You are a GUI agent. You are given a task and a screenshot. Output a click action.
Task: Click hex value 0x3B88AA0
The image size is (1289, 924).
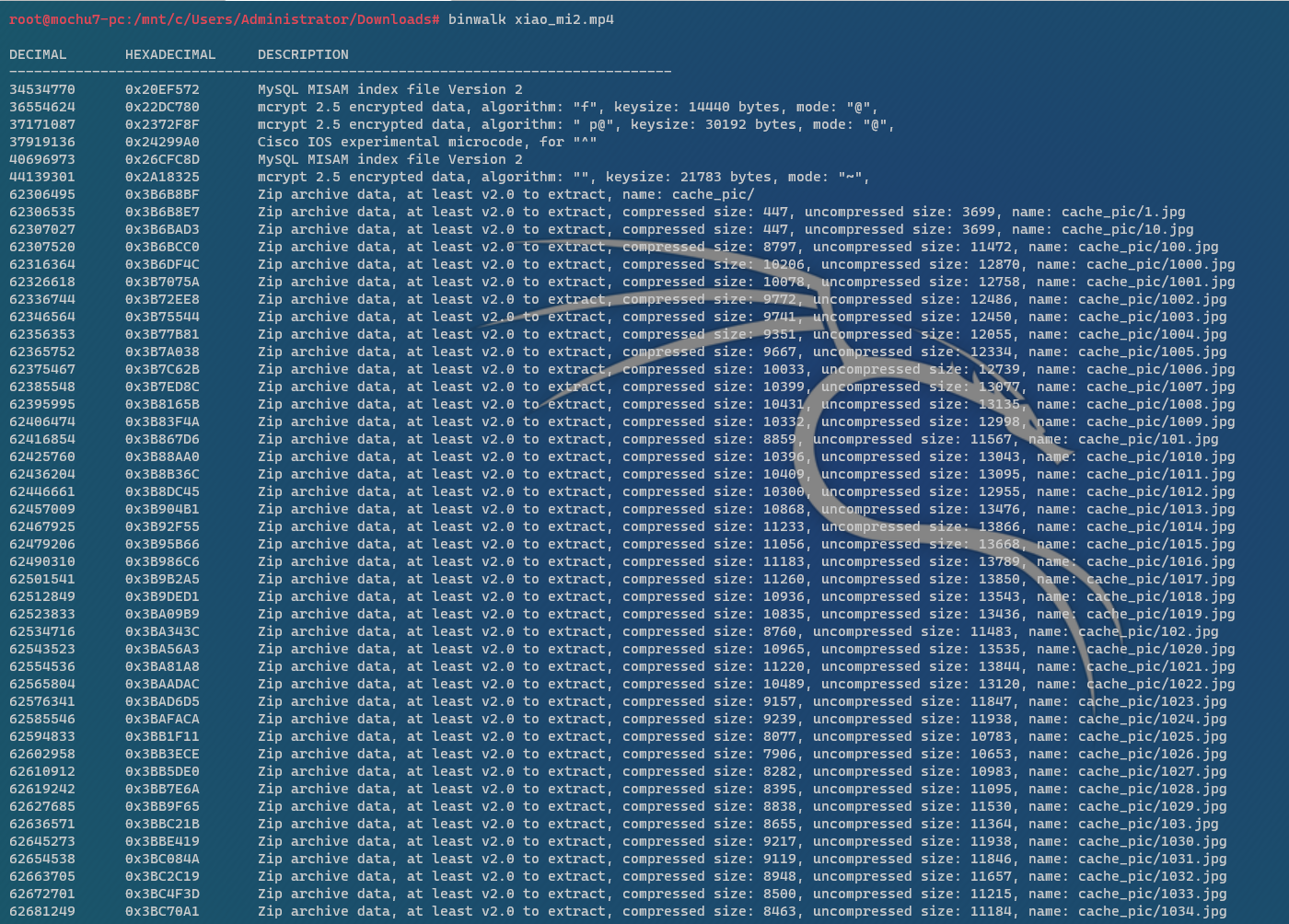coord(162,456)
